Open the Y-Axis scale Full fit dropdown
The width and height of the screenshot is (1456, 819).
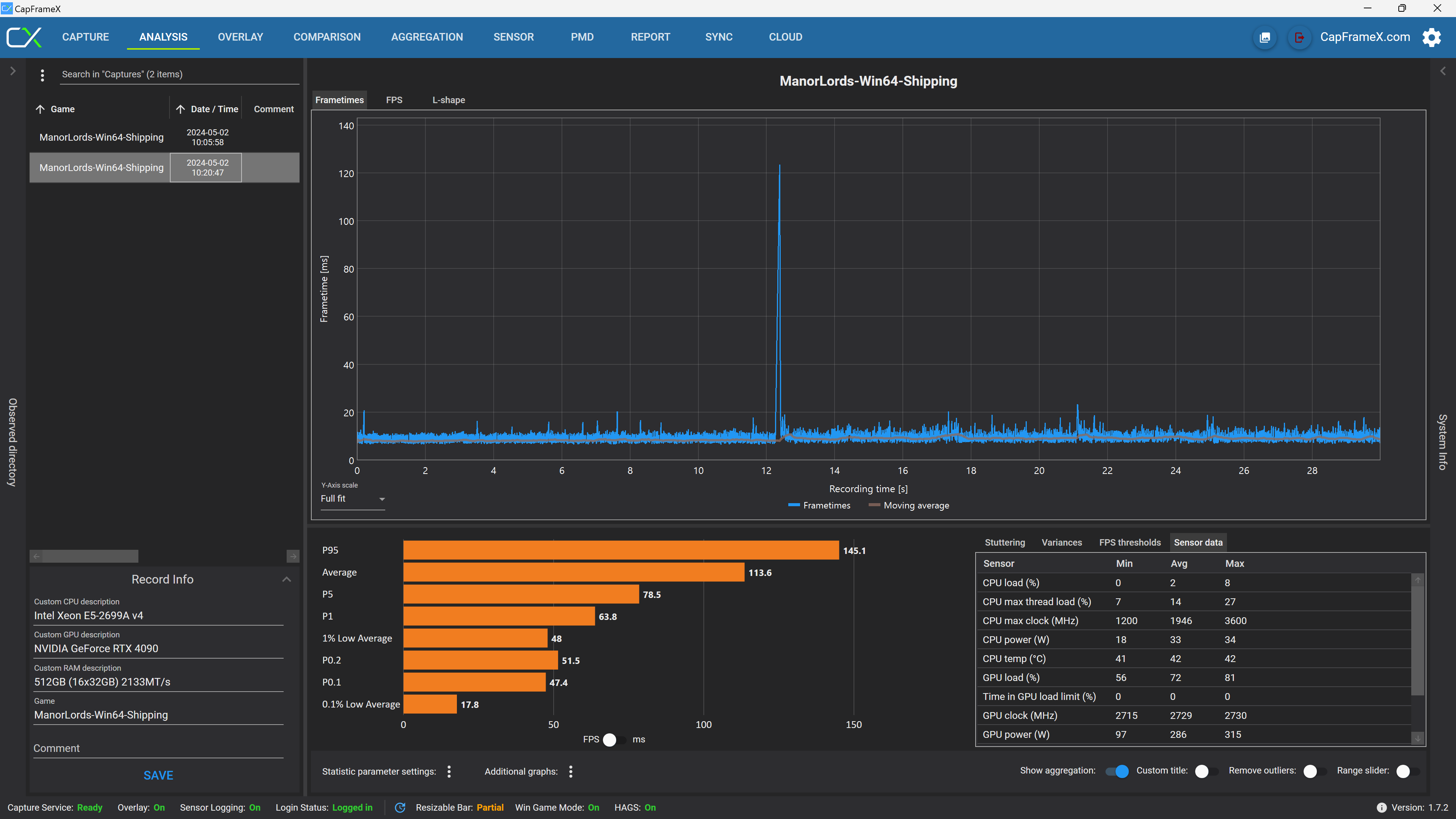(x=353, y=499)
